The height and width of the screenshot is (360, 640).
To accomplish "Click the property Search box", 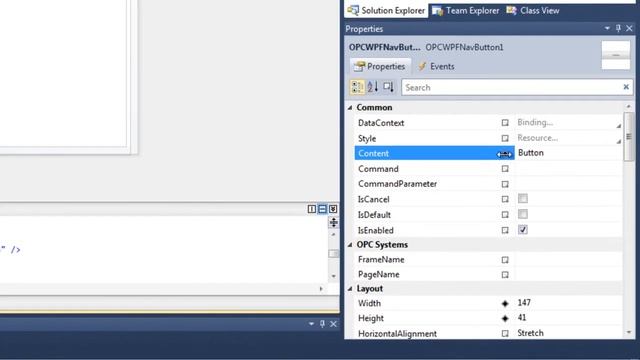I will tap(511, 87).
